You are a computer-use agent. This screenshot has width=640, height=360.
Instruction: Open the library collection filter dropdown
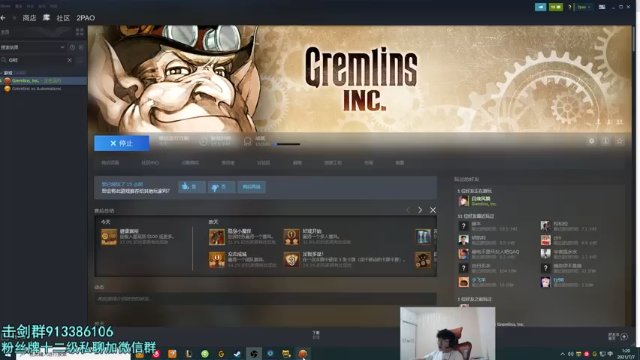point(33,47)
